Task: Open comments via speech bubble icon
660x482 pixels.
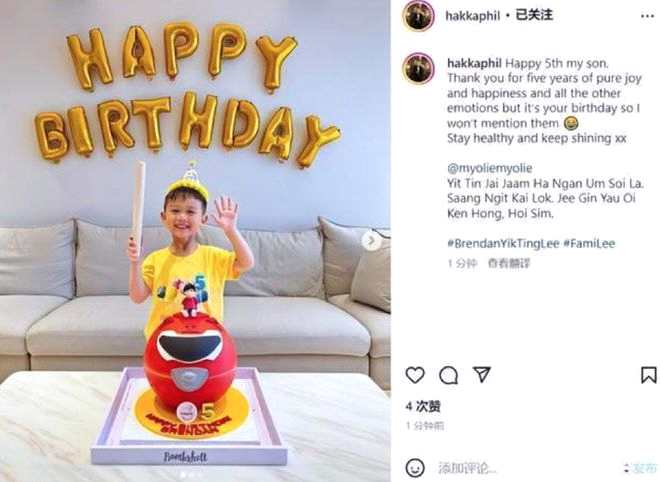Action: [448, 375]
